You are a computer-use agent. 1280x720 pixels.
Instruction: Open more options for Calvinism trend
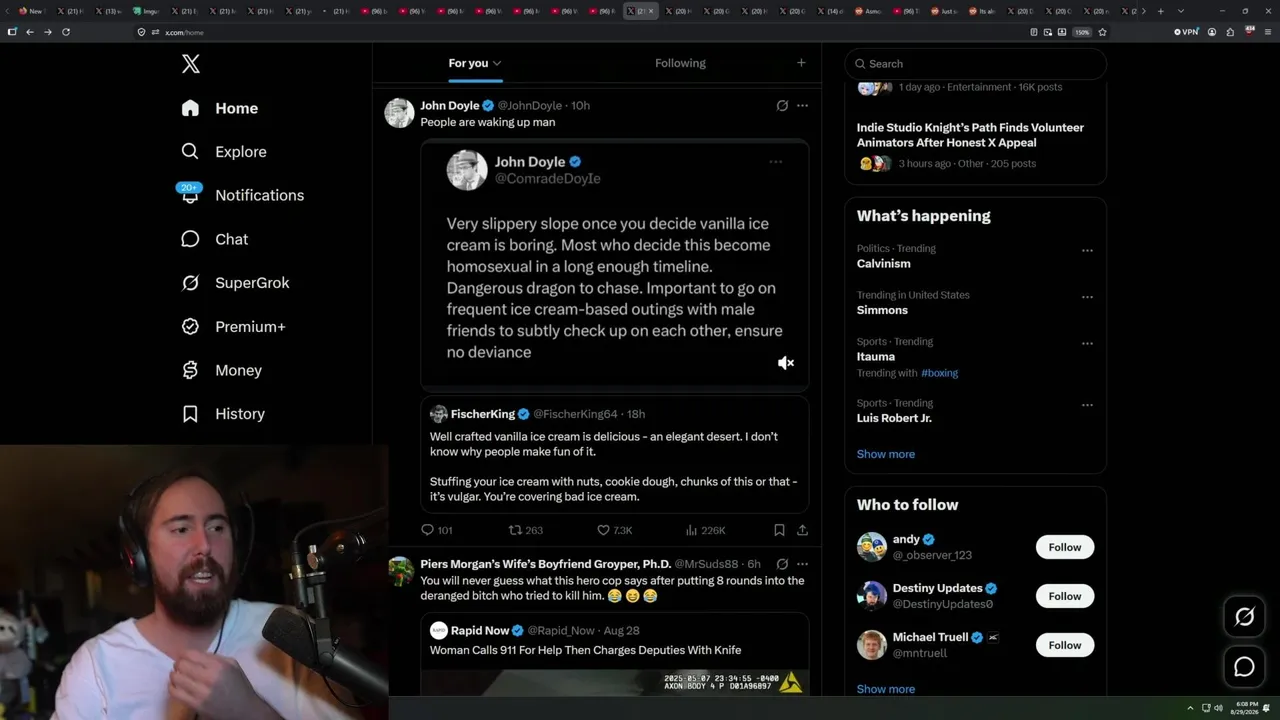click(x=1087, y=251)
